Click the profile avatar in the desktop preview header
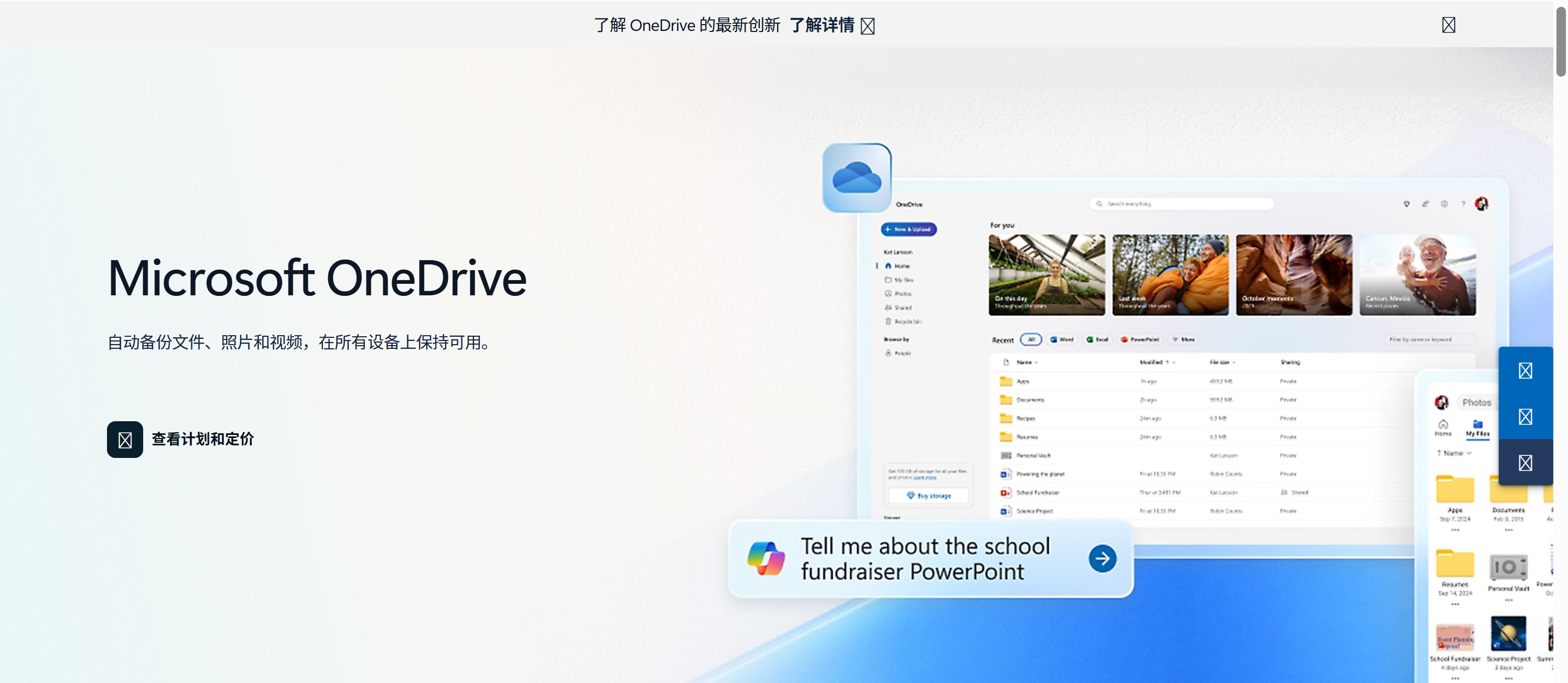Viewport: 1568px width, 683px height. [1481, 204]
